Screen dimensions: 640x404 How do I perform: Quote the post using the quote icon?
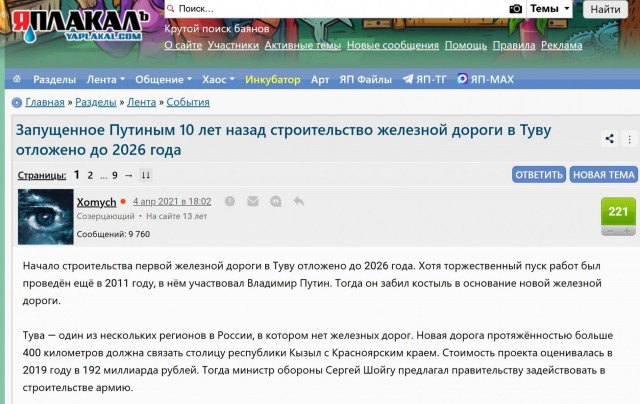click(276, 201)
